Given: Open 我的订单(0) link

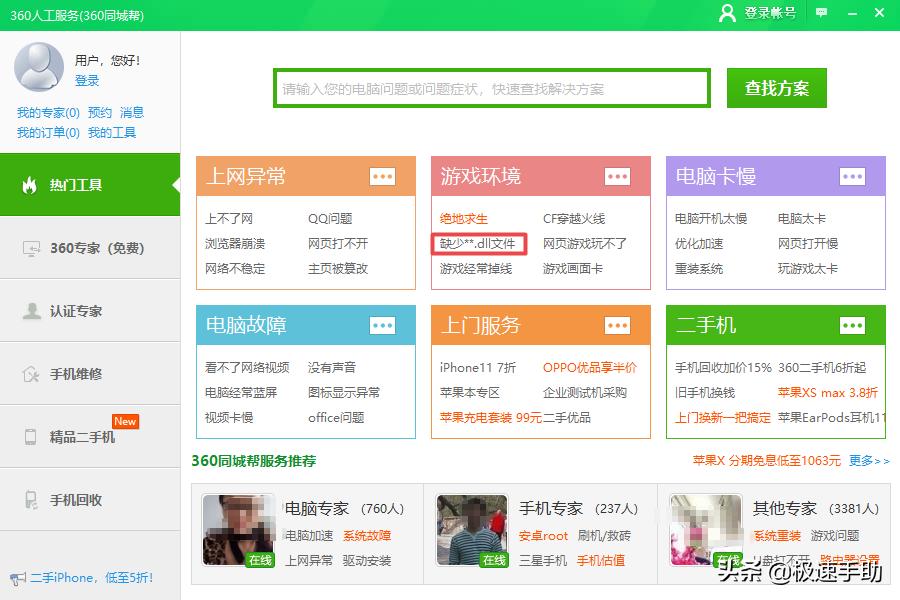Looking at the screenshot, I should point(48,133).
